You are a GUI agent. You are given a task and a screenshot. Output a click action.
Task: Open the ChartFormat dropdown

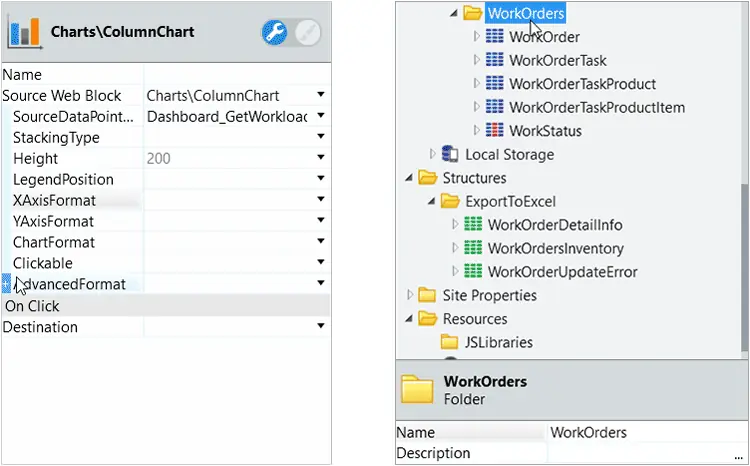point(321,241)
